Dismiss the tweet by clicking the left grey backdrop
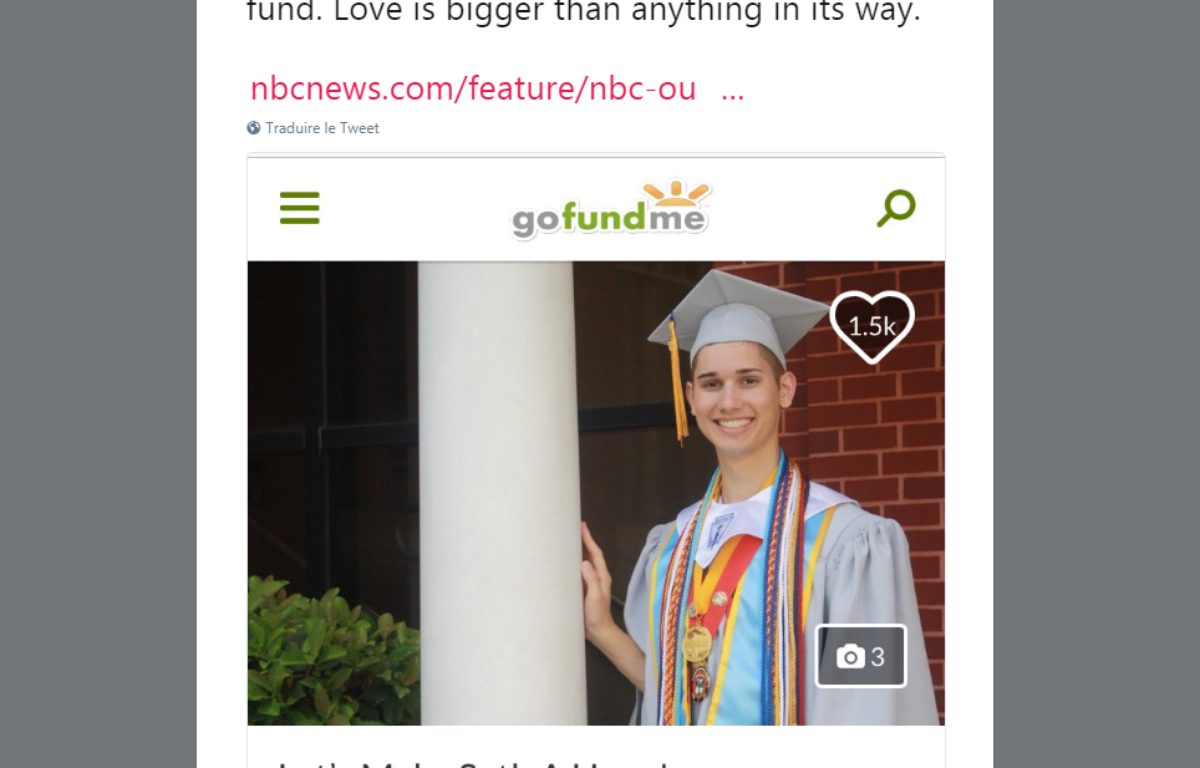This screenshot has width=1200, height=768. coord(98,384)
